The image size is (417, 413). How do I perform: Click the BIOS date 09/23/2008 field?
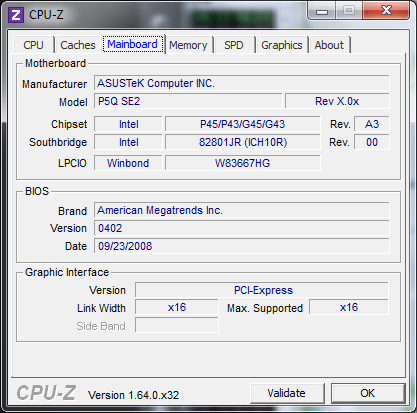point(241,246)
